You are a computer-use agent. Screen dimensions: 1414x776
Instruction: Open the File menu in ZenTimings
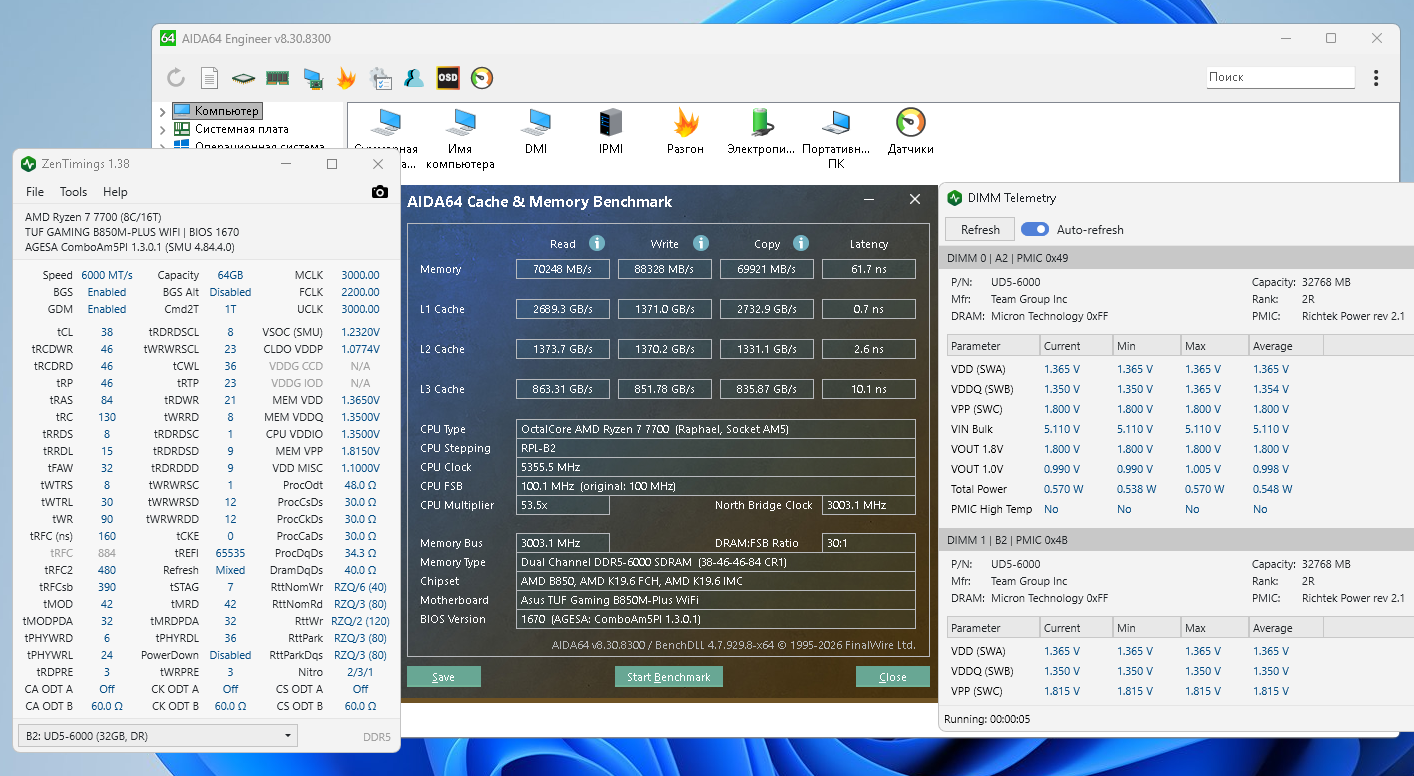(35, 192)
